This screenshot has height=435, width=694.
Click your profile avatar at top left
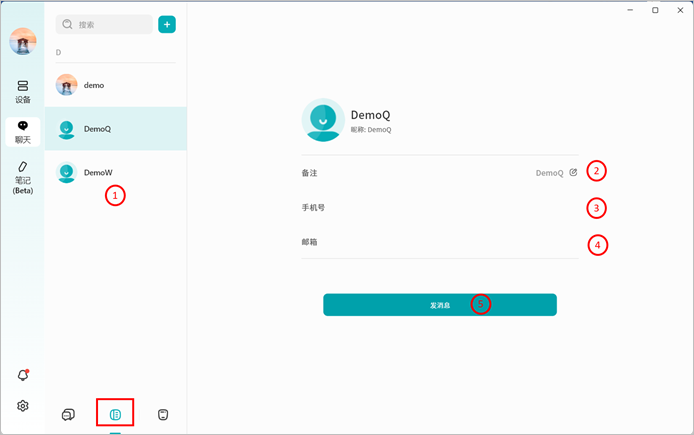[22, 41]
